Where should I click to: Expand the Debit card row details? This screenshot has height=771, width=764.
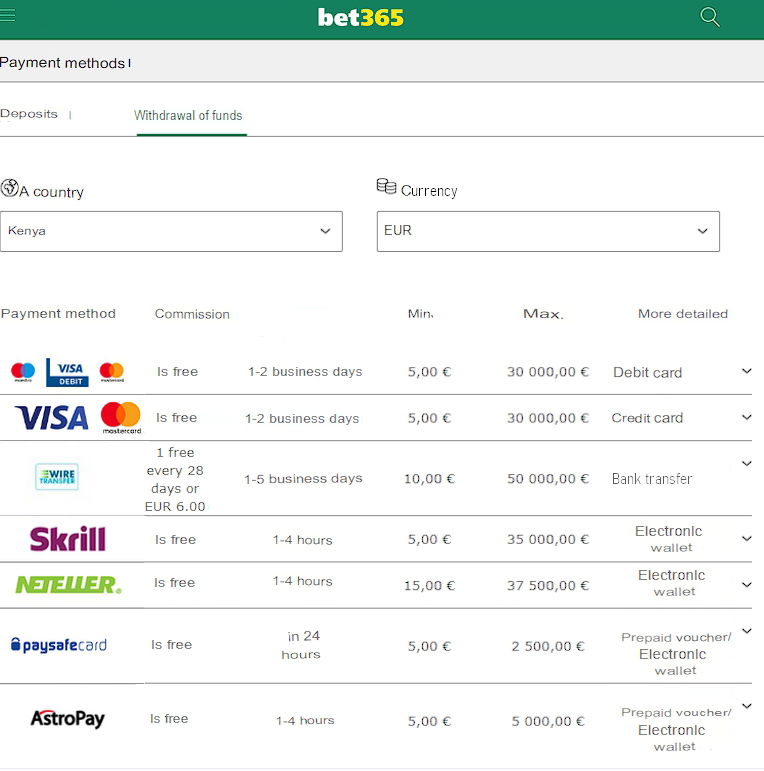click(x=746, y=371)
